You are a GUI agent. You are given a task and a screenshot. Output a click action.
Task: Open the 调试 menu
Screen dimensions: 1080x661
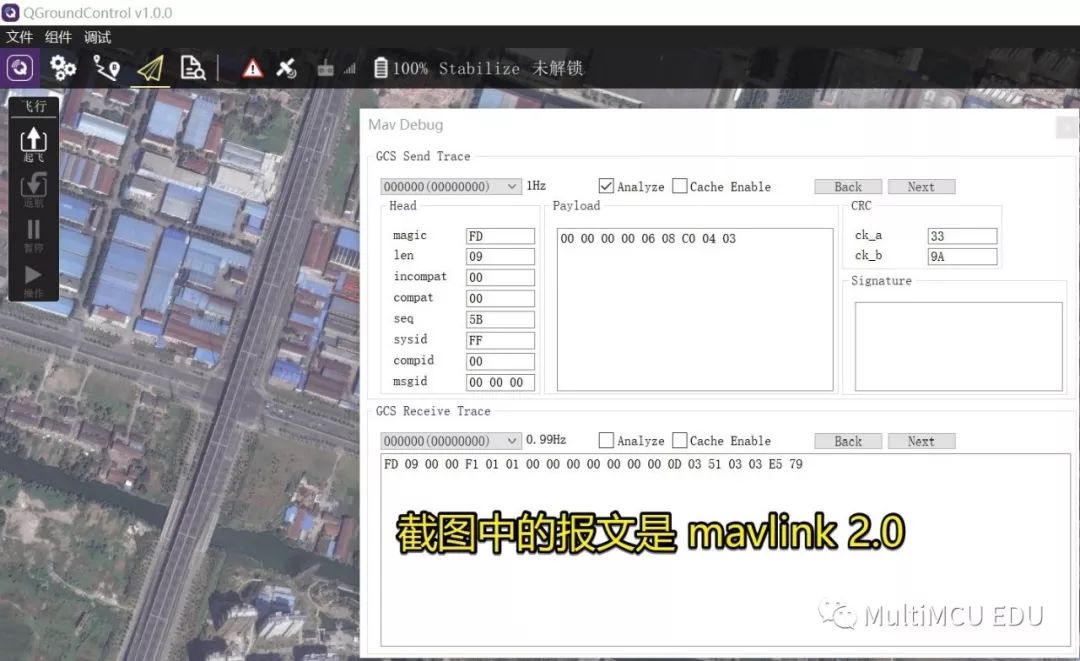[x=97, y=37]
